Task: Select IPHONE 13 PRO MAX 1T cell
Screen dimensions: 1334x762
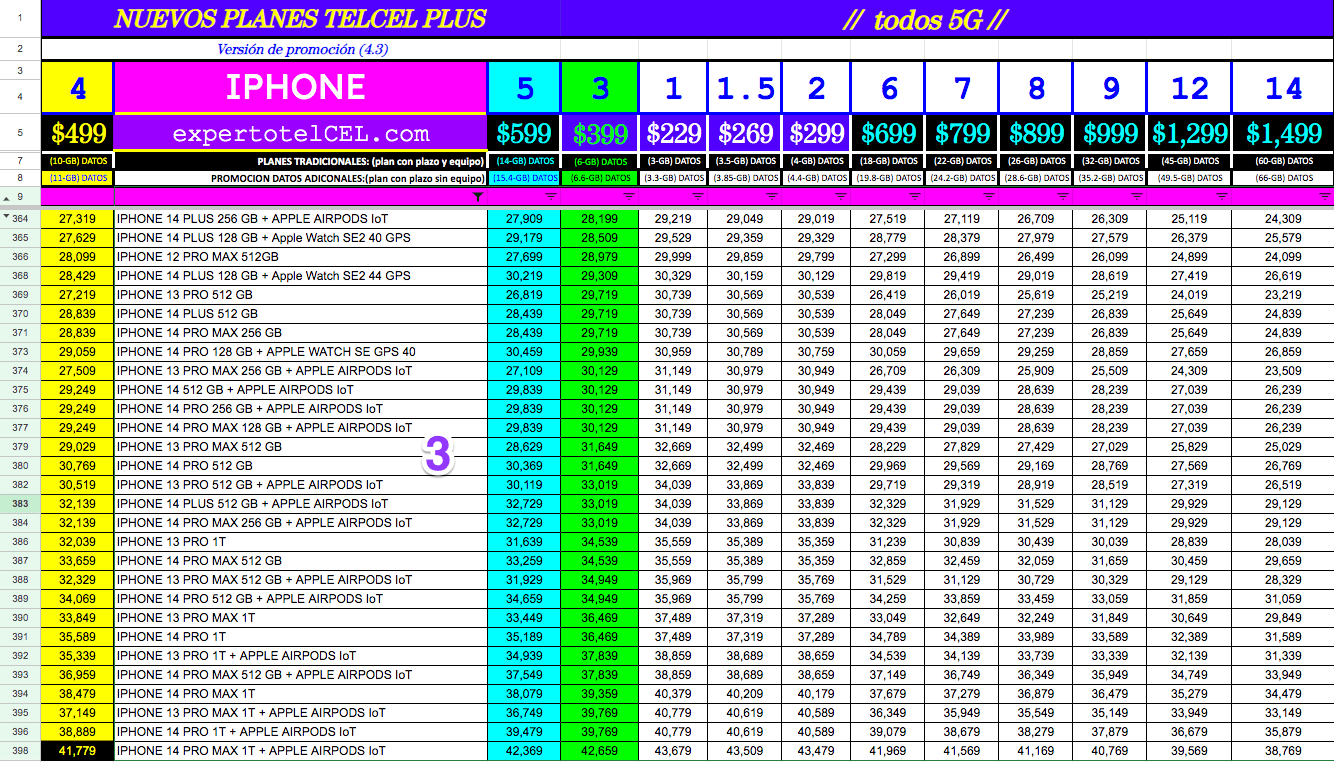Action: point(301,618)
